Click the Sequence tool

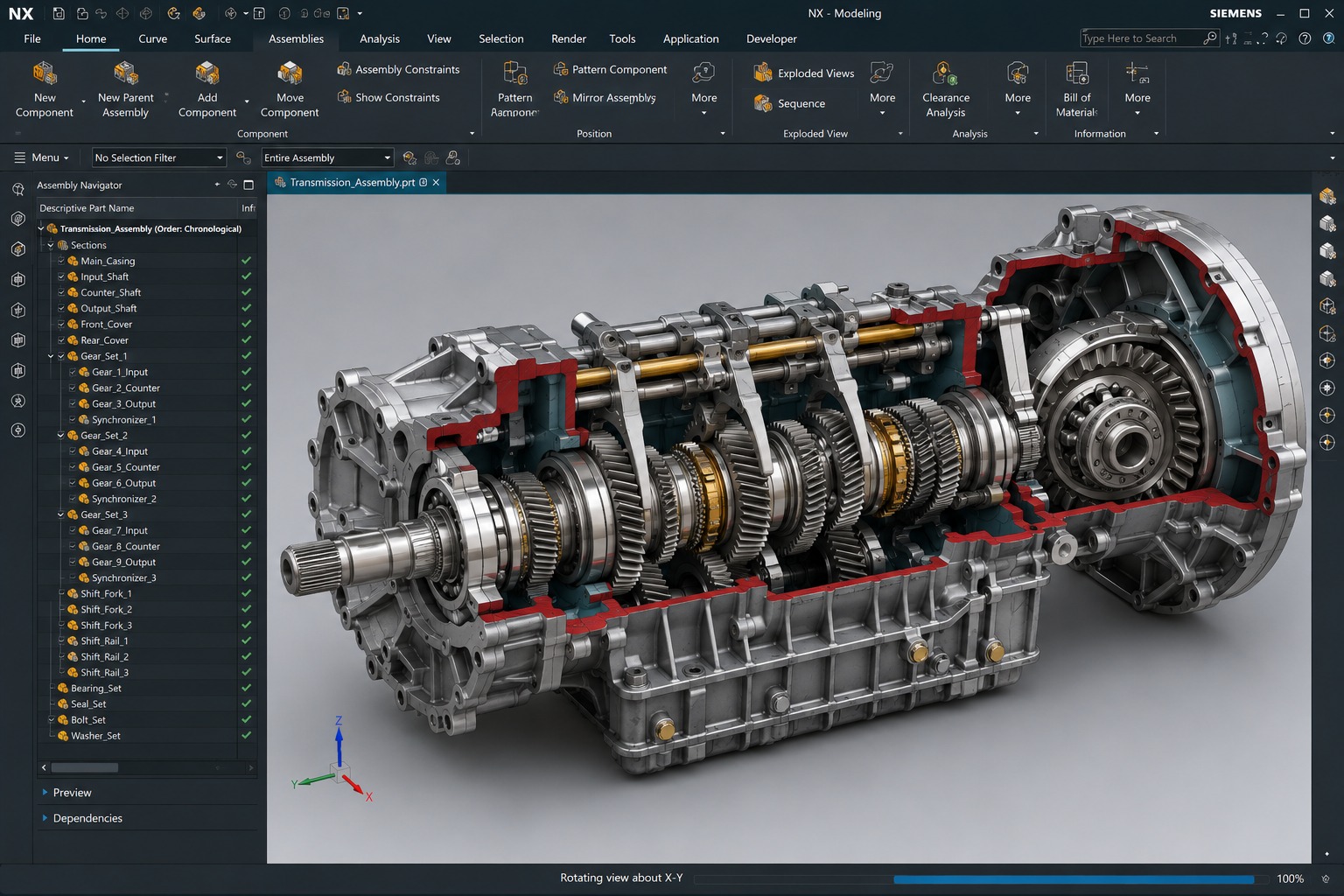789,103
